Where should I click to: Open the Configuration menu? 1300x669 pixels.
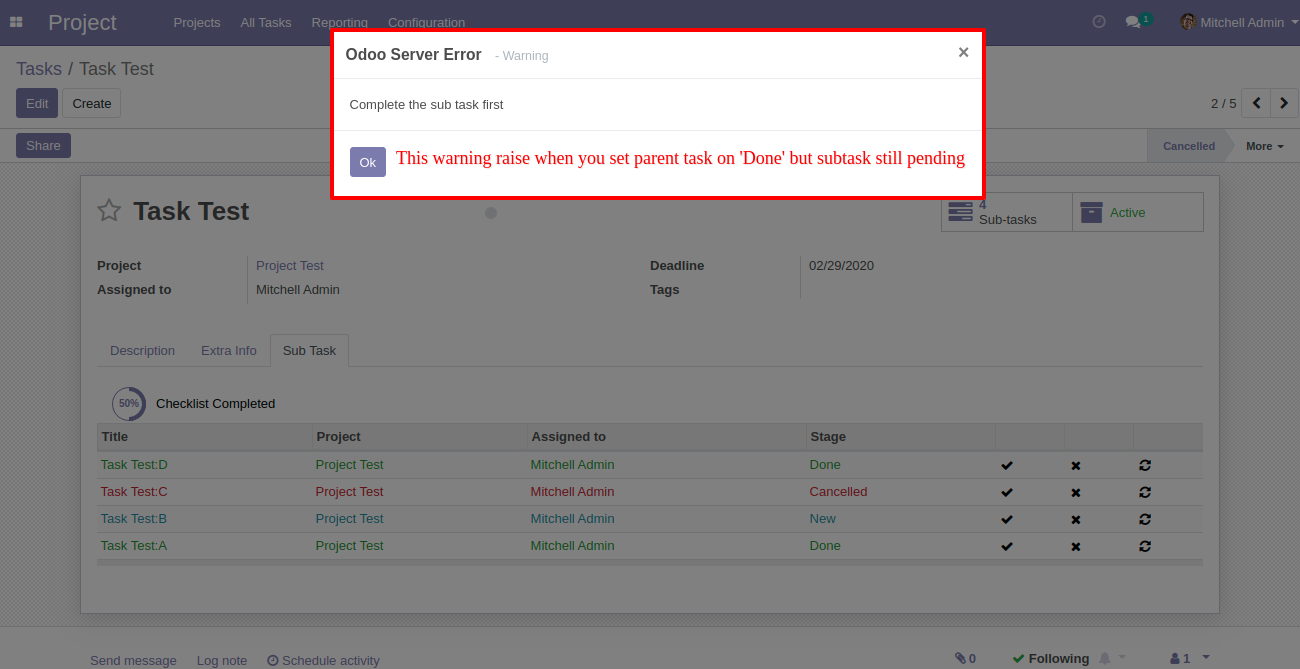pos(426,22)
